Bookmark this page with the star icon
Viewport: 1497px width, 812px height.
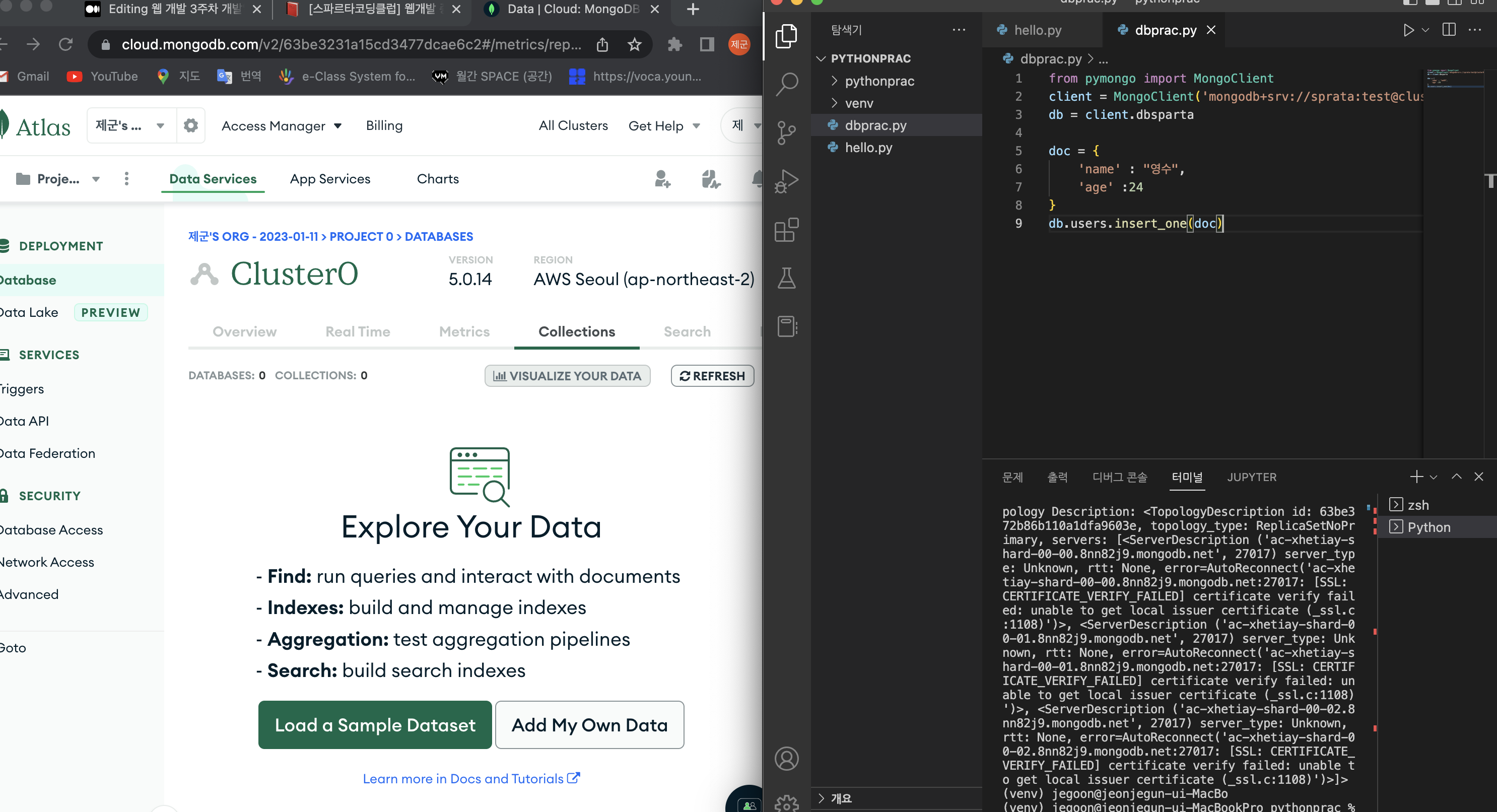tap(635, 44)
